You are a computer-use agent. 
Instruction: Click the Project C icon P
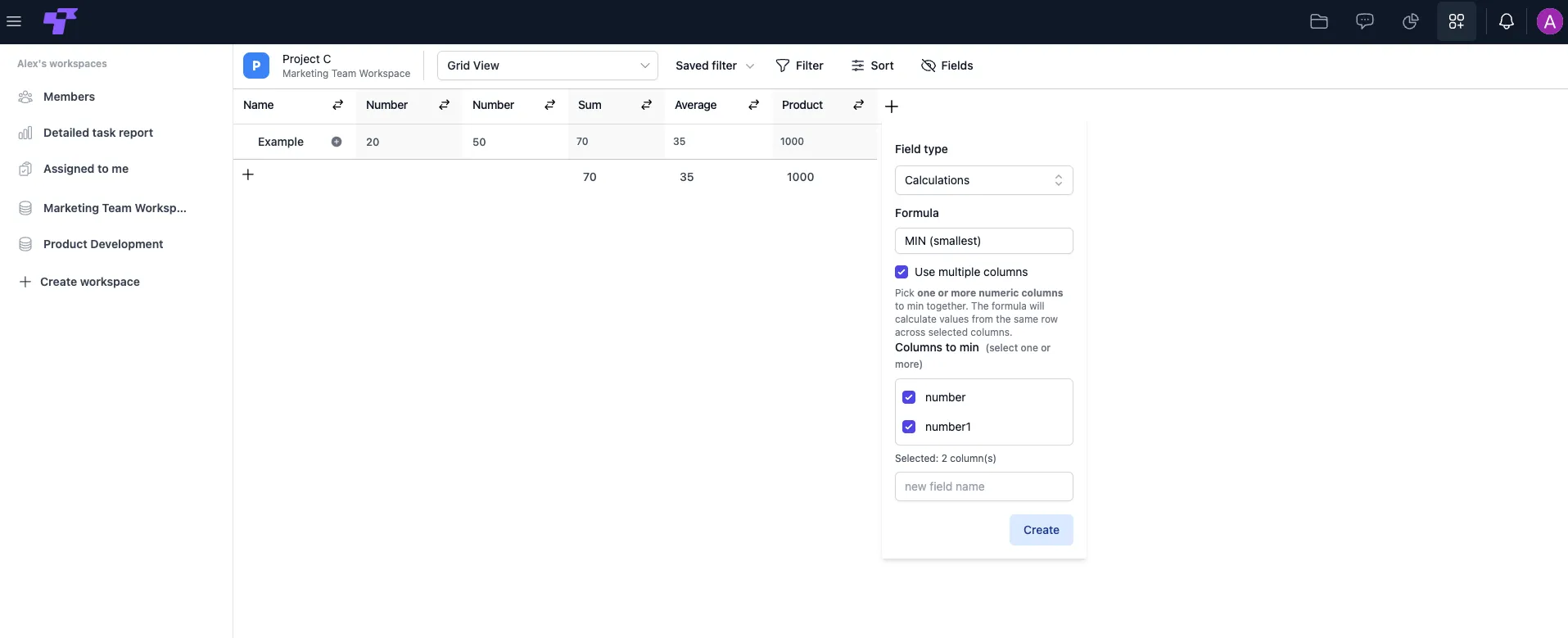(x=256, y=66)
